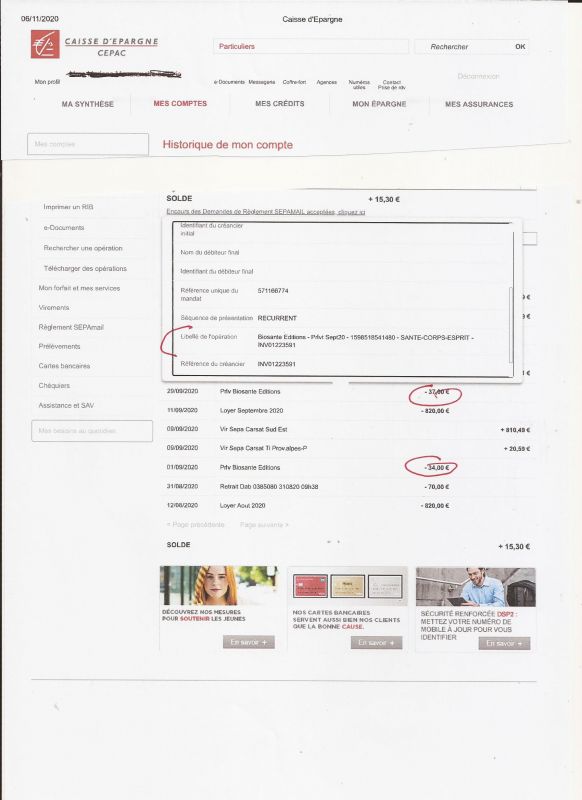
Task: Click the Caisse d'Epargne squirrel logo
Action: (x=45, y=44)
